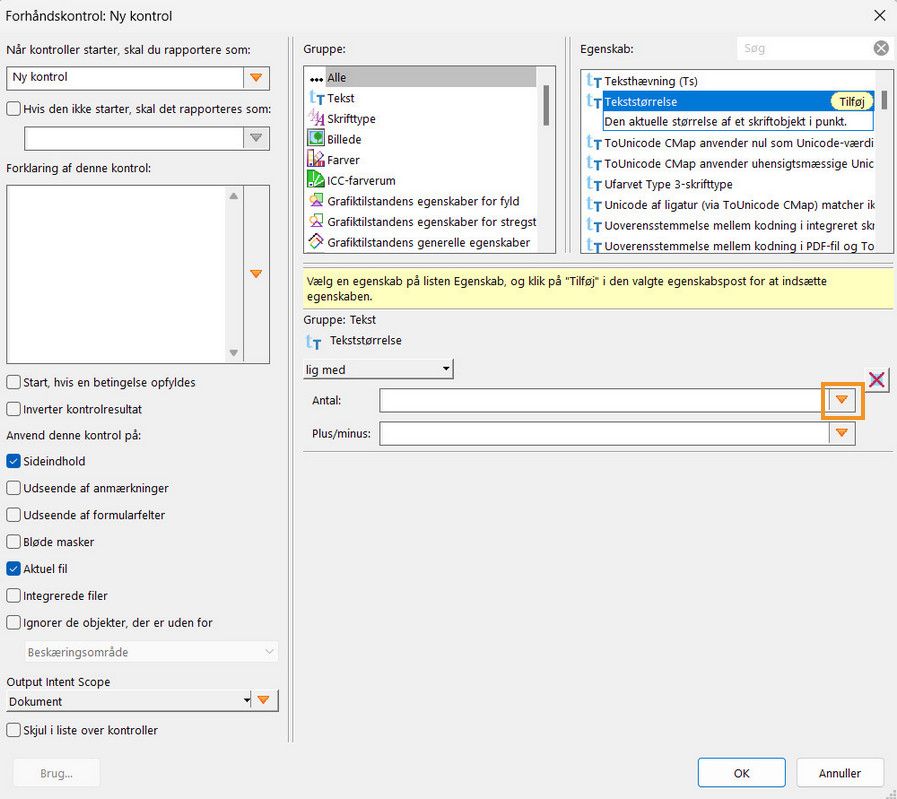
Task: Click the ICC-farverum group icon
Action: (x=316, y=180)
